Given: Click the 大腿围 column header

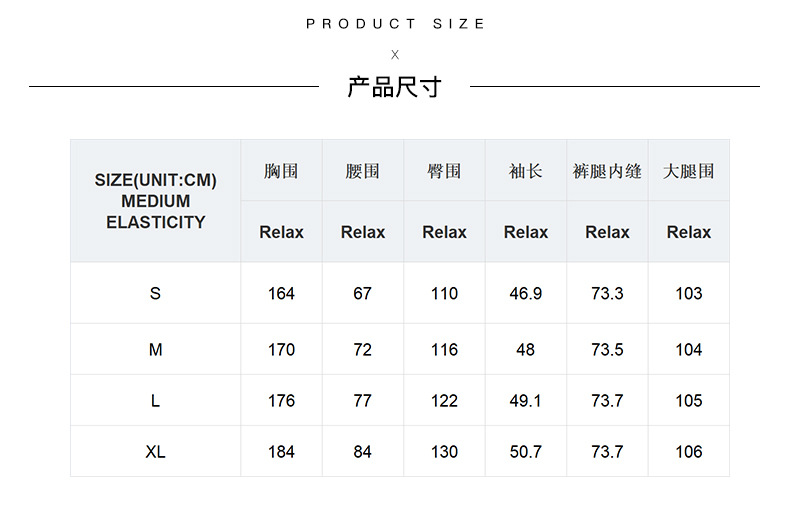Looking at the screenshot, I should click(688, 171).
